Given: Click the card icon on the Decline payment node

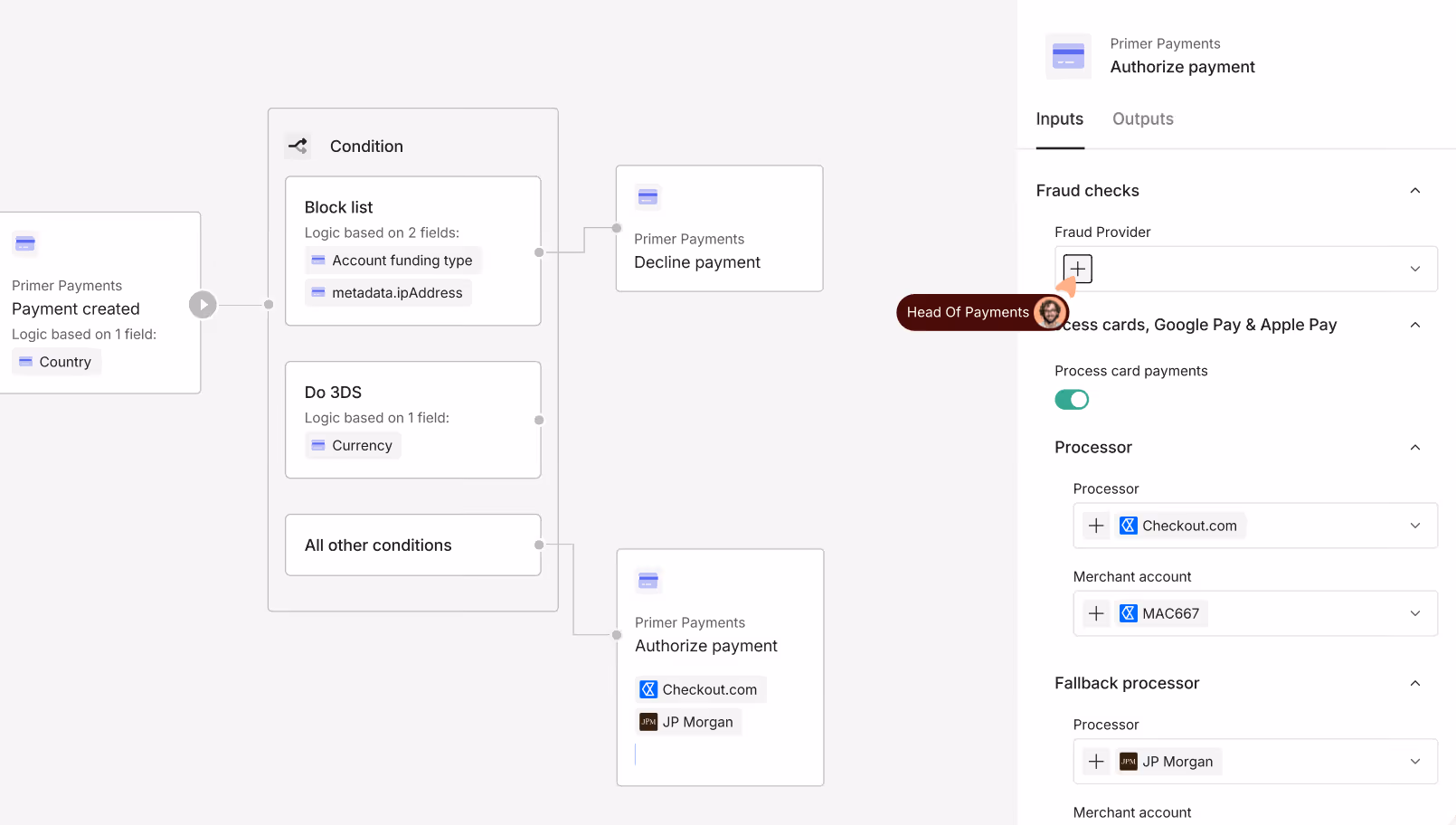Looking at the screenshot, I should [x=648, y=197].
